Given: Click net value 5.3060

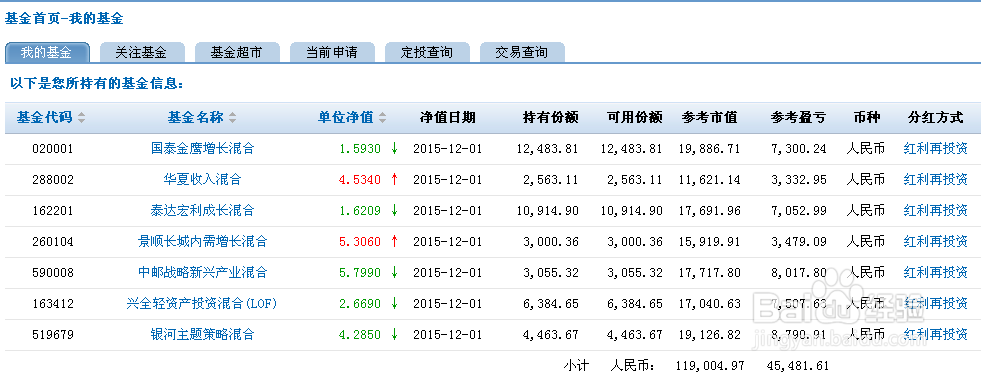Looking at the screenshot, I should (x=360, y=242).
